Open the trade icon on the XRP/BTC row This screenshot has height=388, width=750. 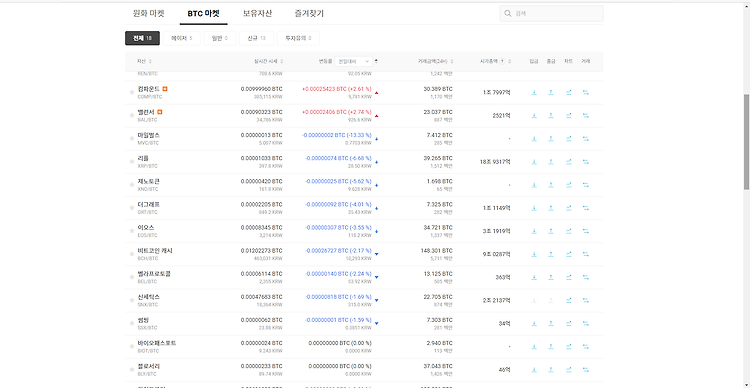tap(585, 162)
